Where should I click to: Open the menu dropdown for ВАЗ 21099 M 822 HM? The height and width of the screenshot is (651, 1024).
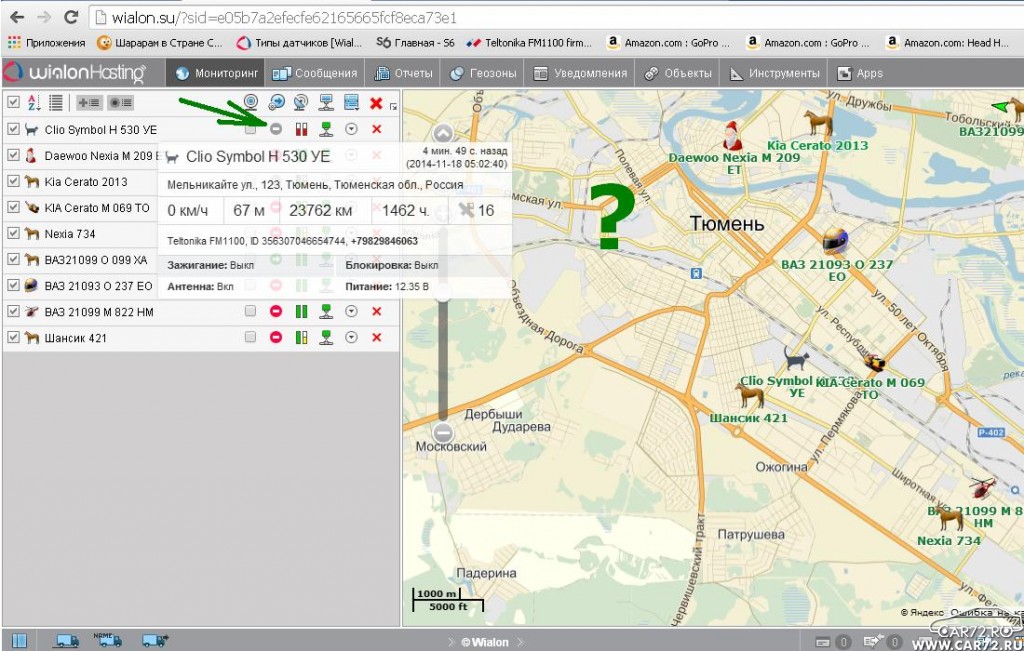point(351,311)
